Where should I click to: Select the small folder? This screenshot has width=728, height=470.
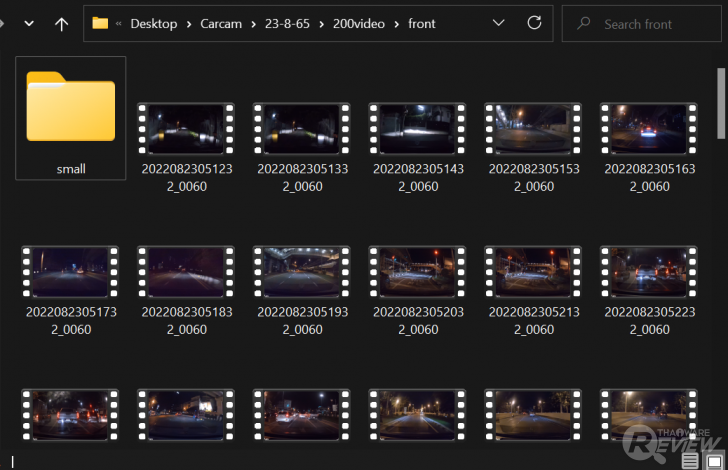[x=71, y=118]
